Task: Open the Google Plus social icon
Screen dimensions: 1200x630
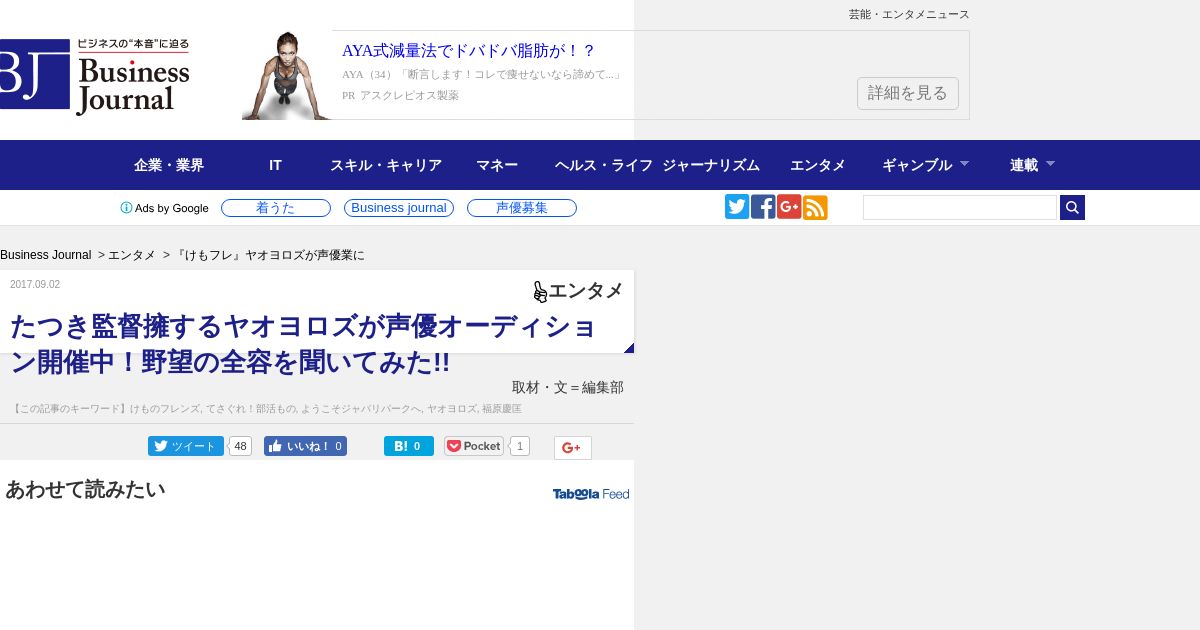Action: [x=789, y=207]
